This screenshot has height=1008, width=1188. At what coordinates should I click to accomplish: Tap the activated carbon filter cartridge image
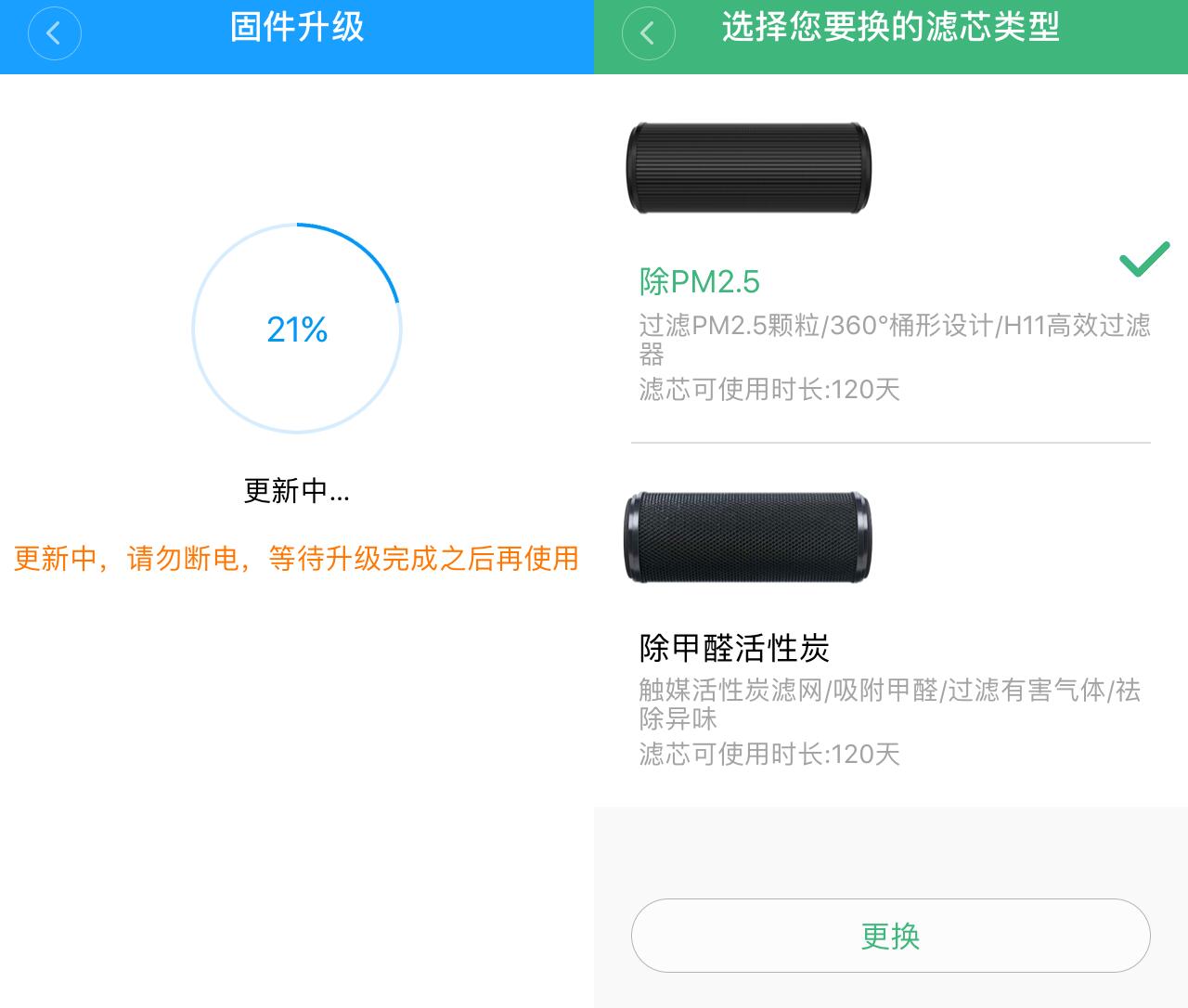[748, 537]
